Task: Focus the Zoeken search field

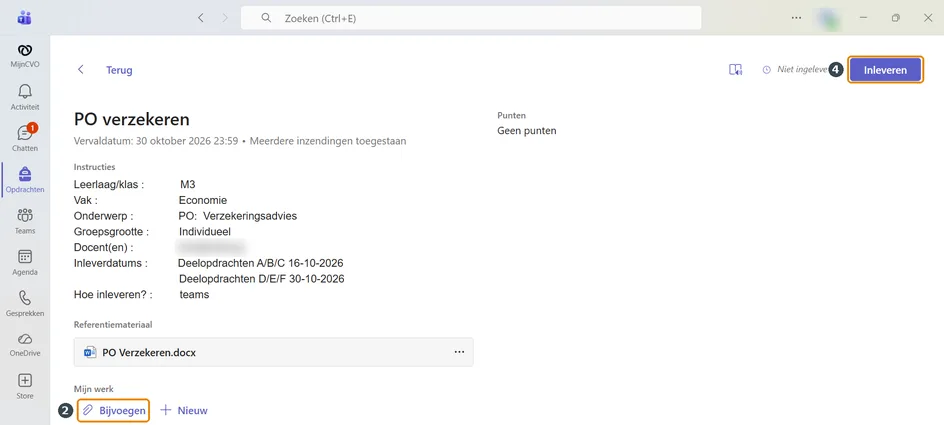Action: pyautogui.click(x=471, y=18)
